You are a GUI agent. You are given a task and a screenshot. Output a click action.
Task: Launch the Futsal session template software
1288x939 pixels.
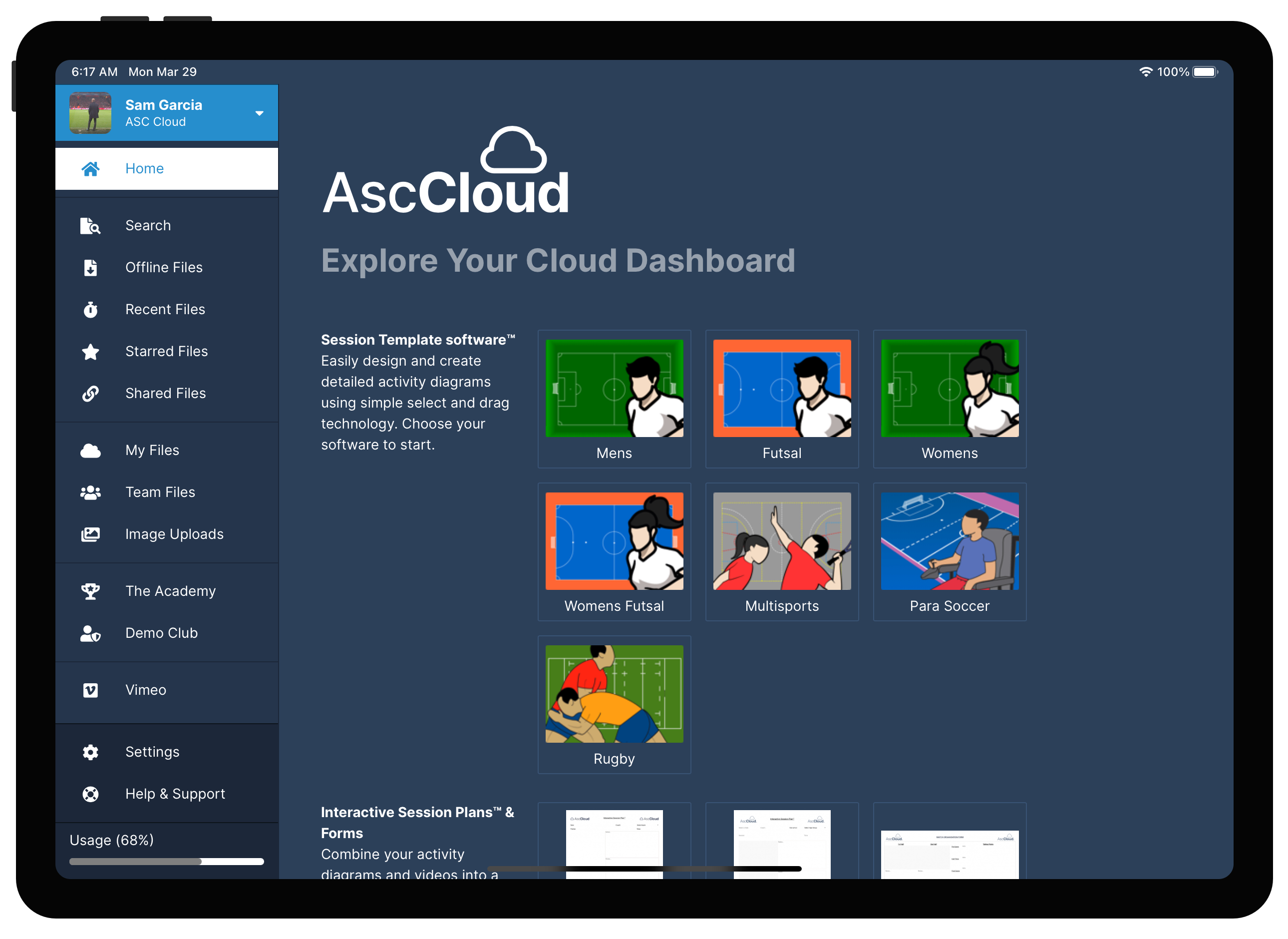pos(782,400)
